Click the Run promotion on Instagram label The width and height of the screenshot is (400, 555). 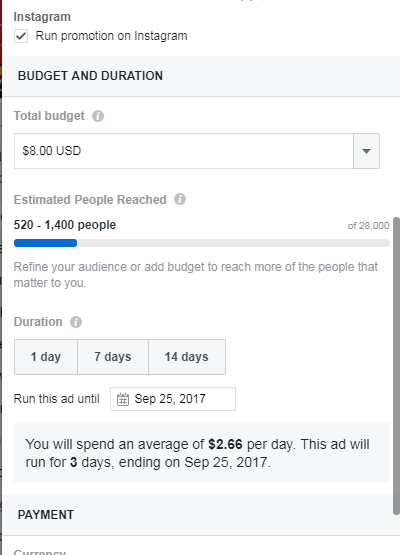[x=112, y=36]
